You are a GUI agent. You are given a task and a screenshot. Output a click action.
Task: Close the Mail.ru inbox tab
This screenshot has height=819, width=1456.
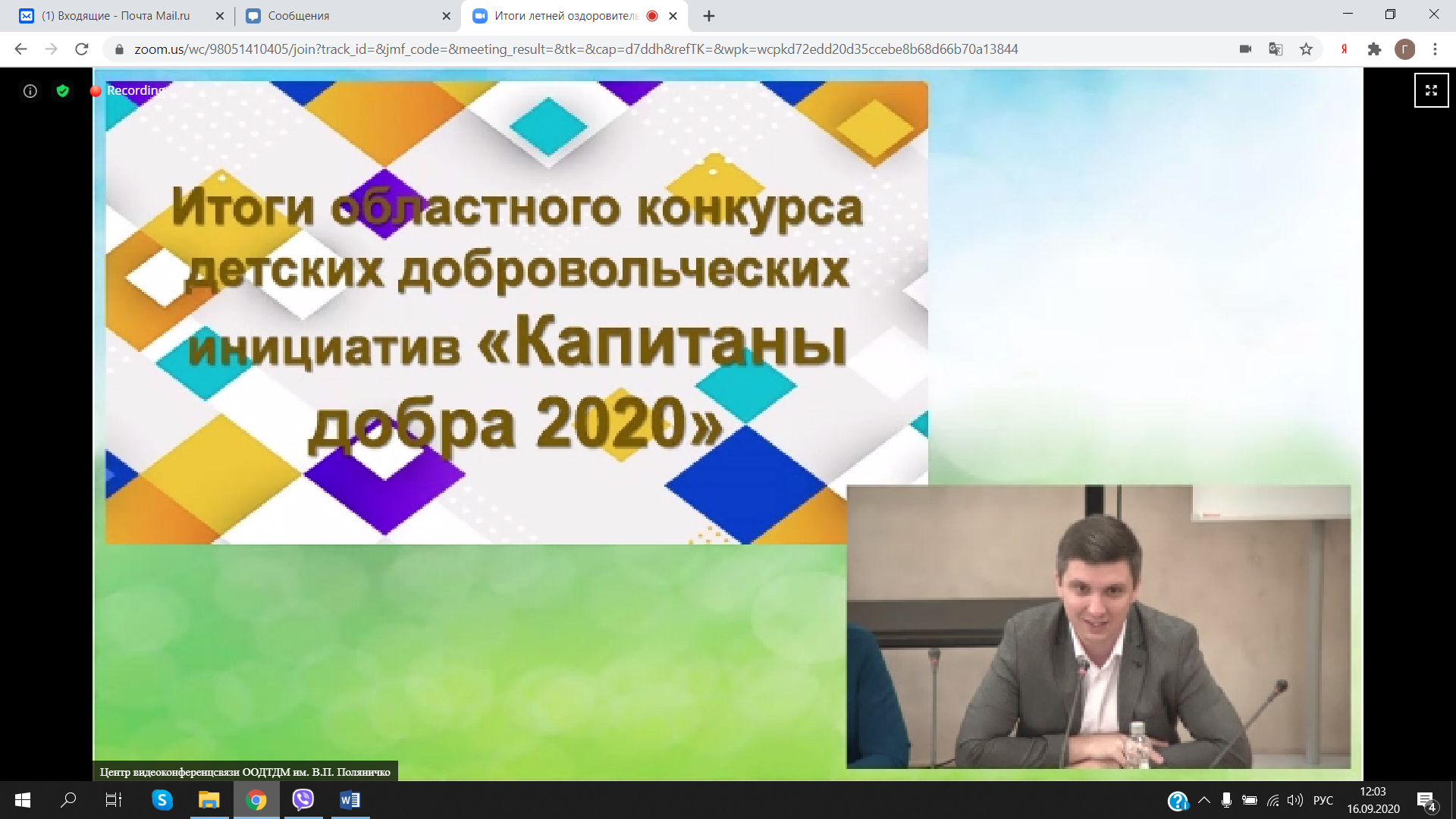coord(220,16)
